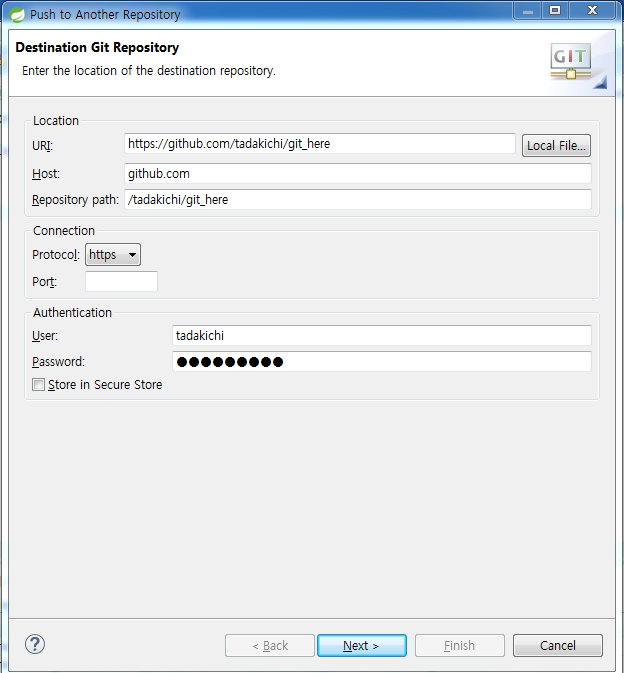Open the help question mark icon
The image size is (624, 673).
(35, 644)
